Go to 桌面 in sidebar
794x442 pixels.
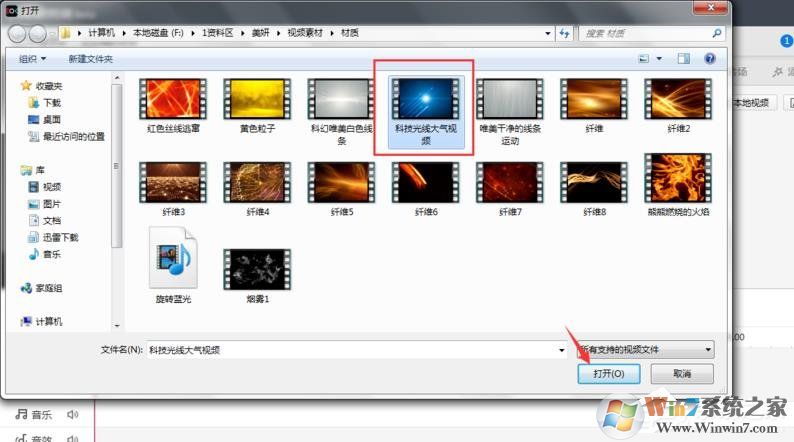pyautogui.click(x=45, y=119)
